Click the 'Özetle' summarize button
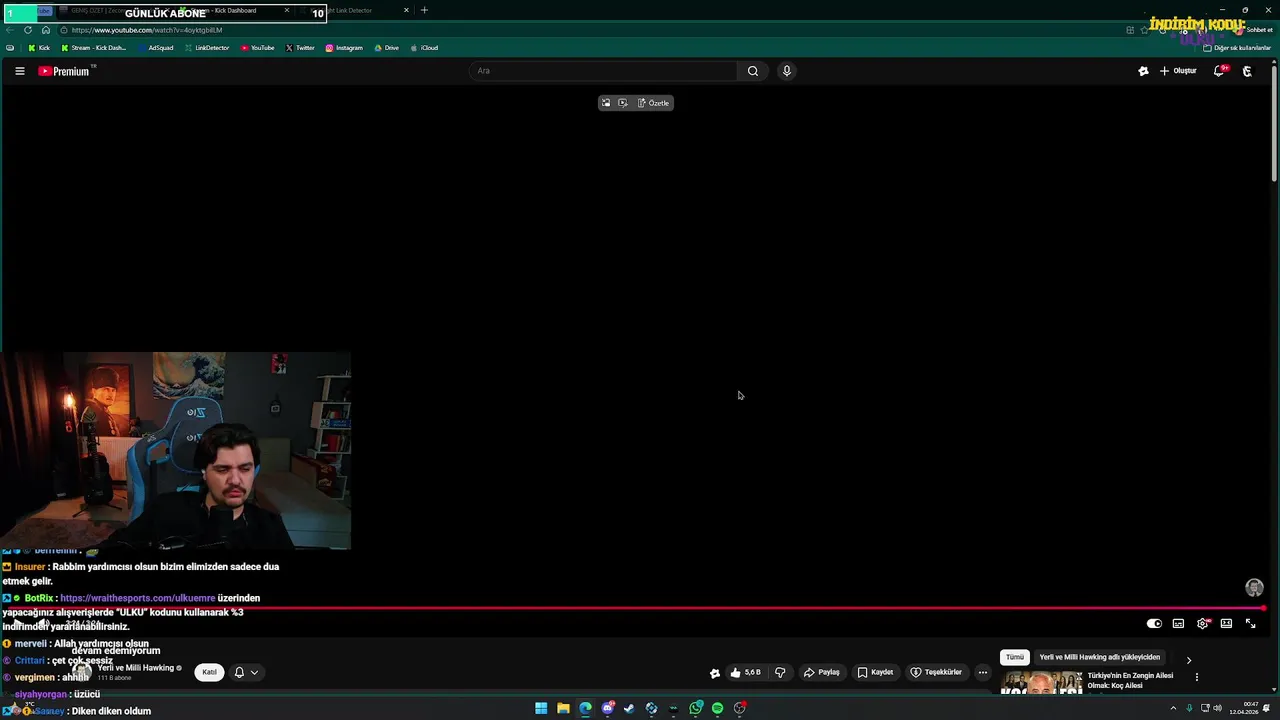This screenshot has width=1280, height=720. point(654,103)
